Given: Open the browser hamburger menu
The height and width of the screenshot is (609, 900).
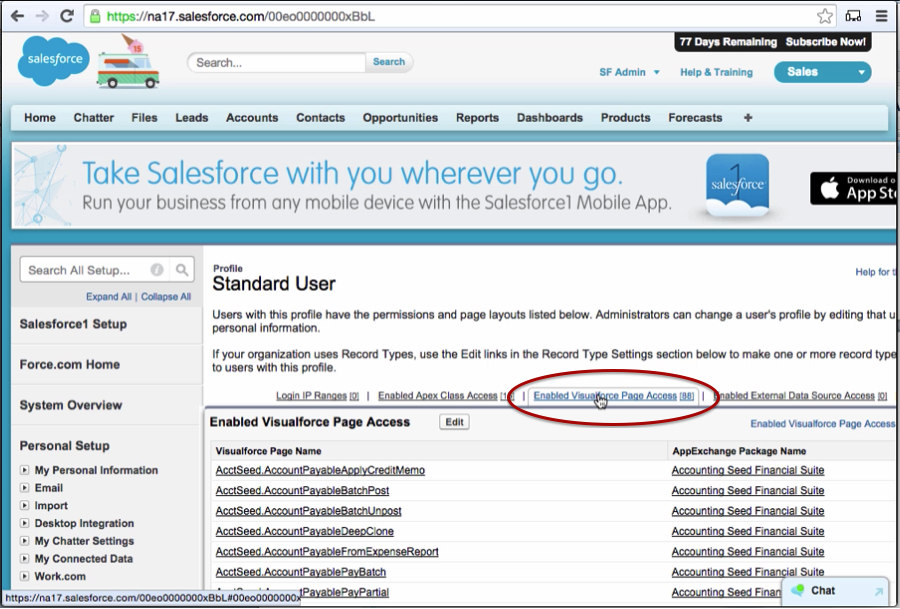Looking at the screenshot, I should [882, 16].
